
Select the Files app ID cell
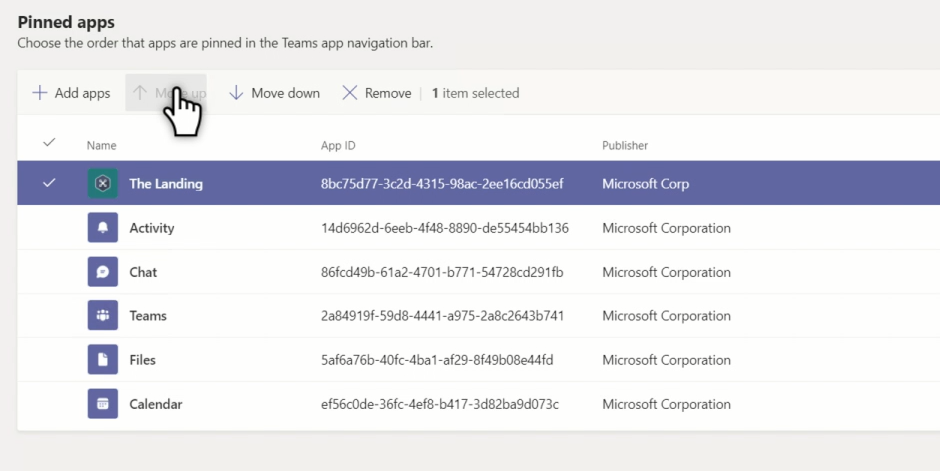(x=437, y=360)
